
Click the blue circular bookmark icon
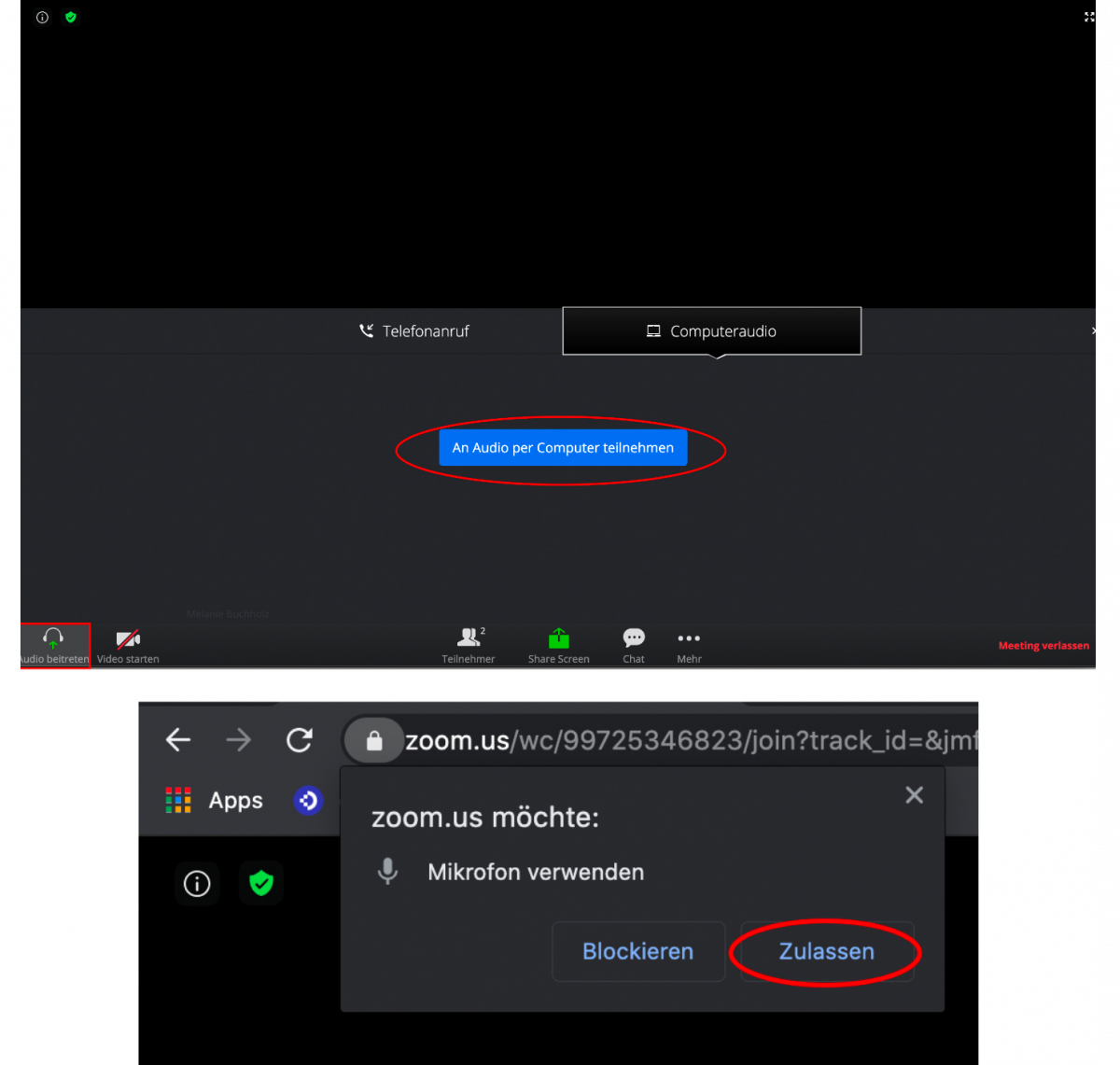click(x=308, y=801)
